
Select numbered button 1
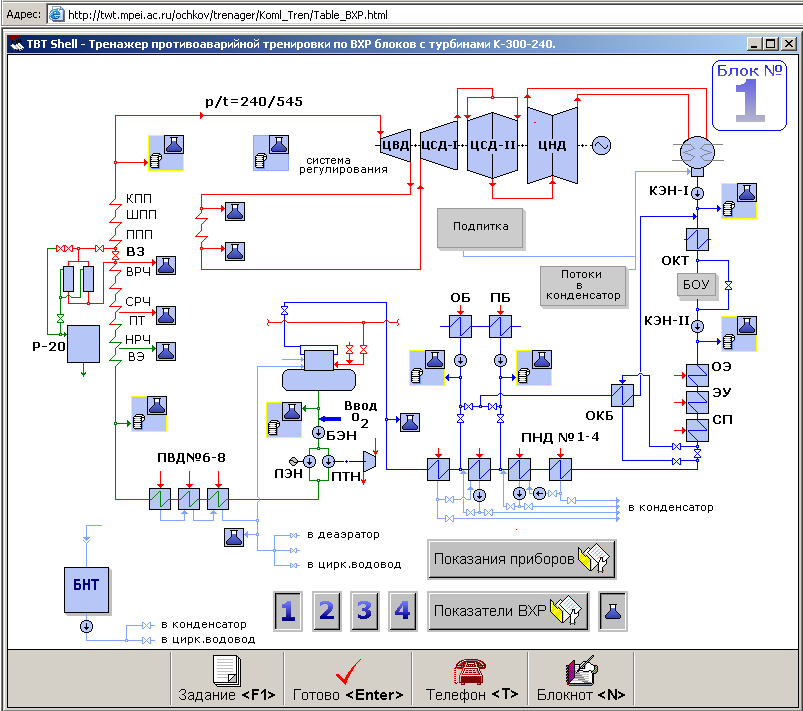(288, 611)
